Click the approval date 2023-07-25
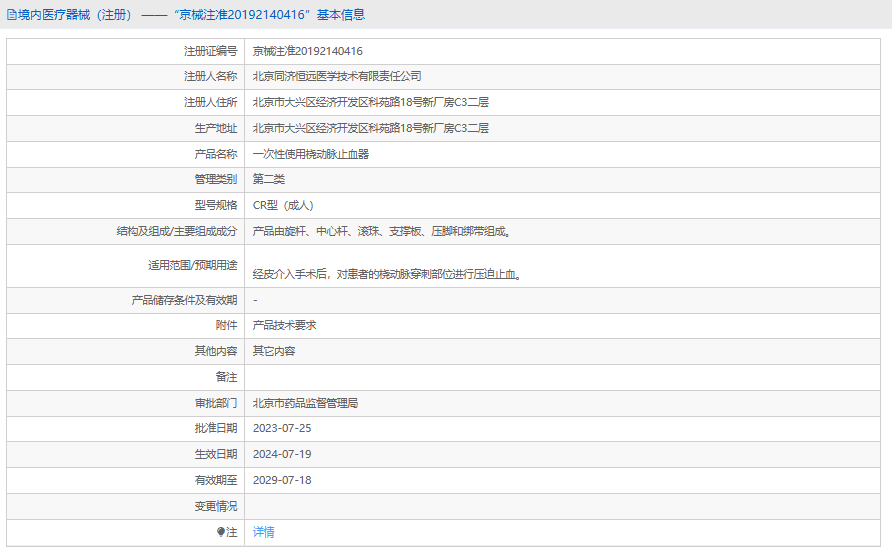The height and width of the screenshot is (552, 892). point(282,429)
